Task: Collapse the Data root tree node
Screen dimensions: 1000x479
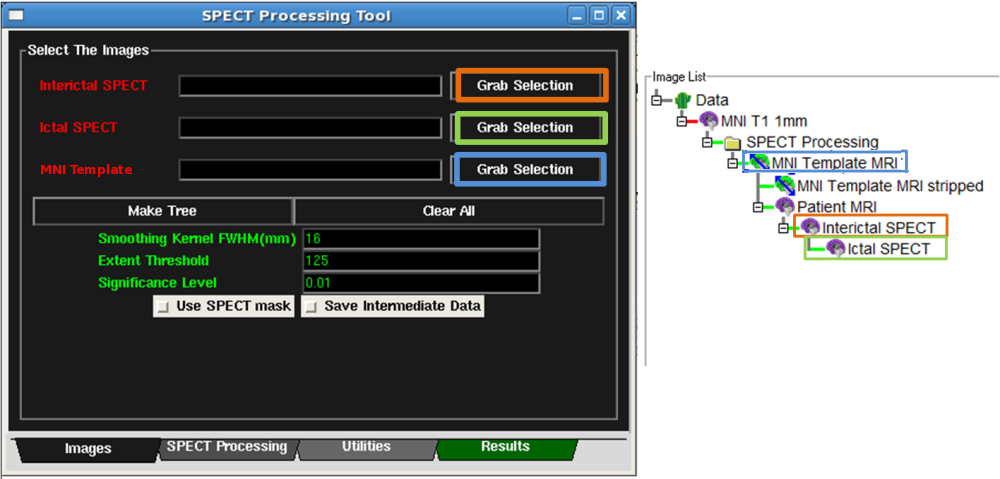Action: click(x=657, y=100)
